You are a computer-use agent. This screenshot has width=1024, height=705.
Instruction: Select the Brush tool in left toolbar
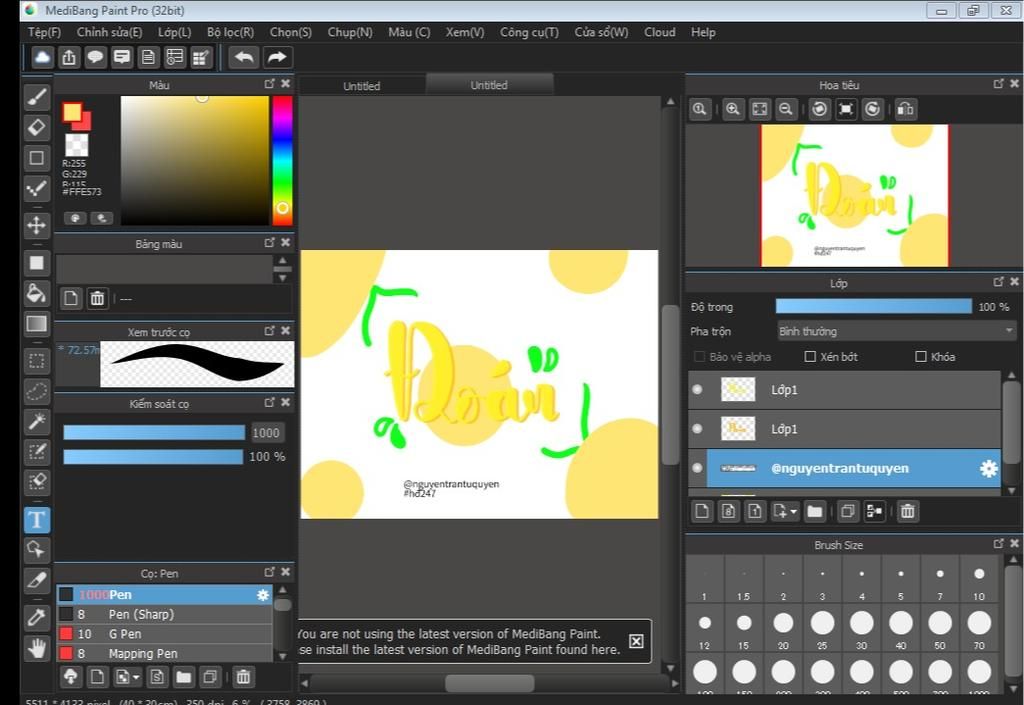pos(37,97)
